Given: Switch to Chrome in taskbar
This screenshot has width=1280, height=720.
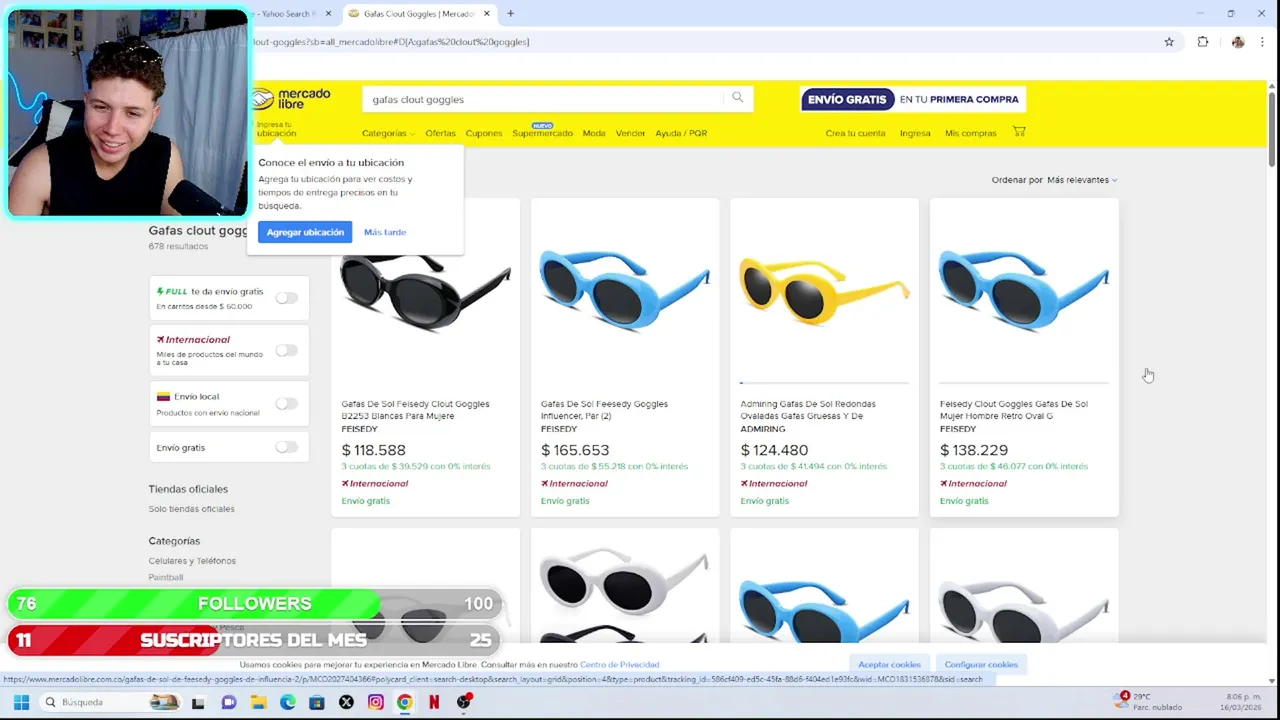Looking at the screenshot, I should [x=404, y=703].
